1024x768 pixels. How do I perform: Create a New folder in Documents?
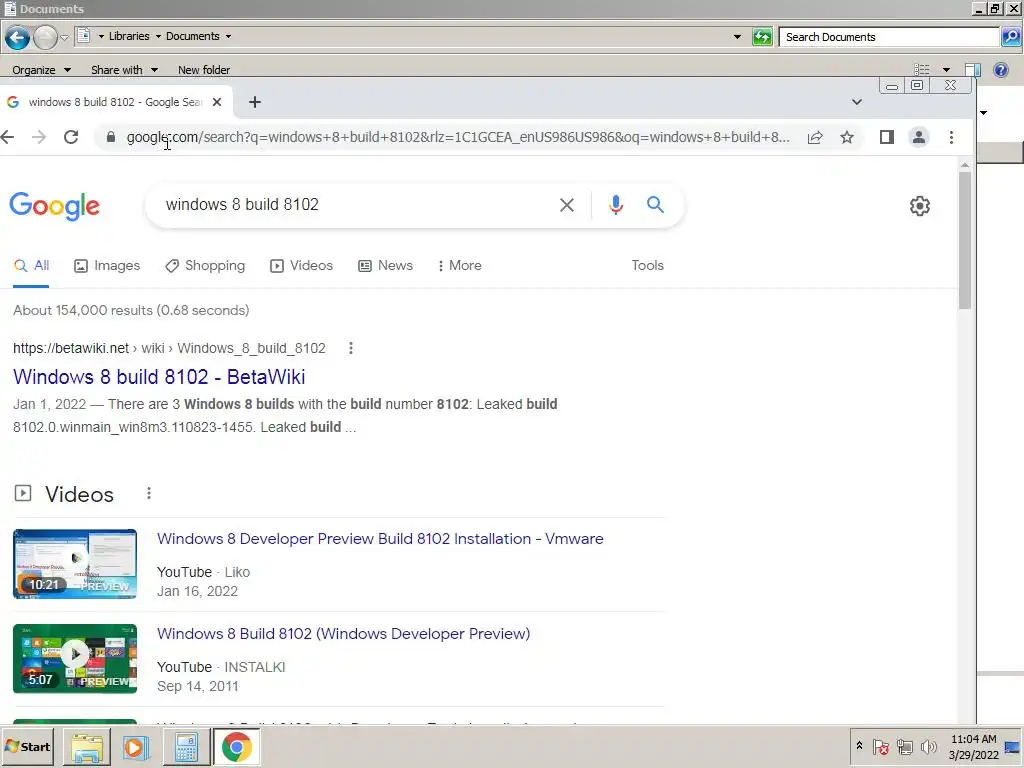pyautogui.click(x=204, y=70)
